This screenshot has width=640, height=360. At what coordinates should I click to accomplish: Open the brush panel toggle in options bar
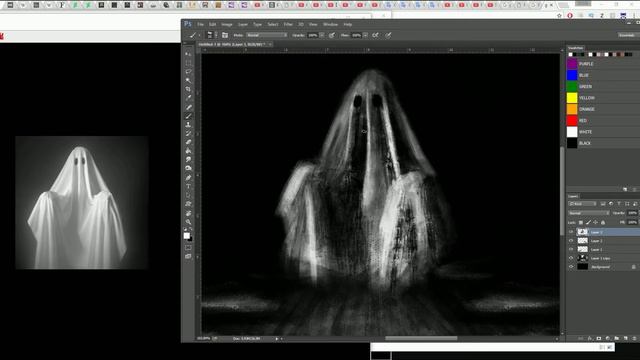(225, 35)
